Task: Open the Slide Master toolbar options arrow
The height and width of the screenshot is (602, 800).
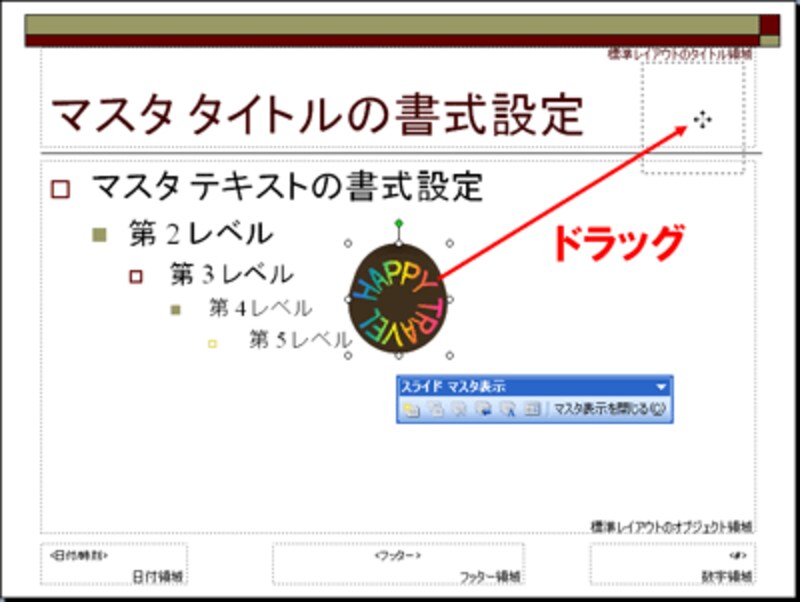Action: (661, 387)
